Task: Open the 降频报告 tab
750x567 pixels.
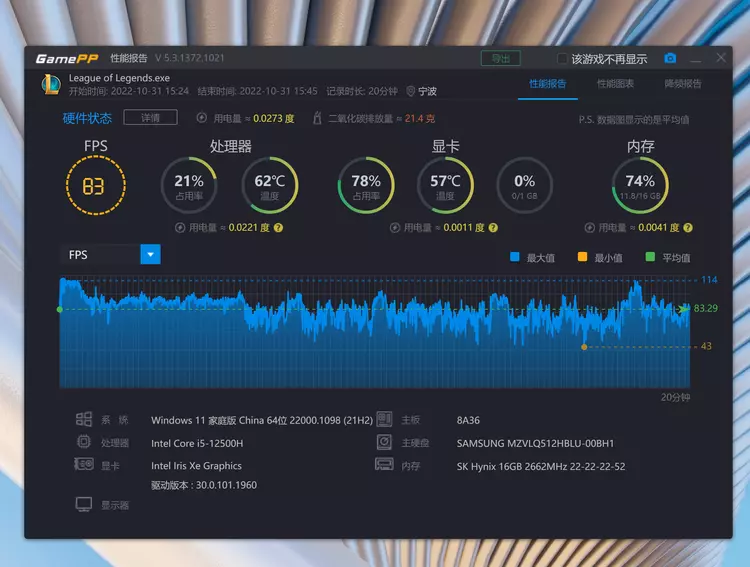Action: (683, 84)
